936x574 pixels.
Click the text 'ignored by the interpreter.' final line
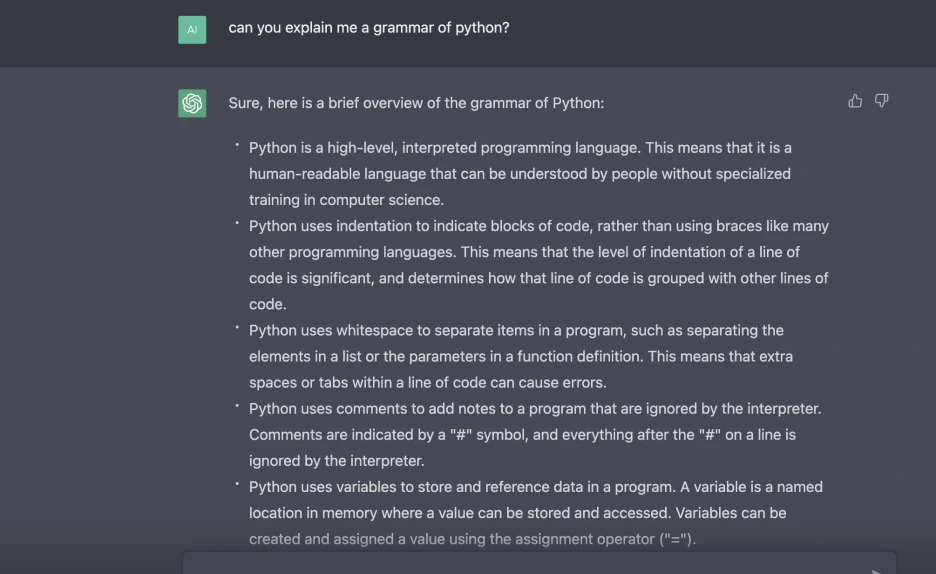coord(337,461)
